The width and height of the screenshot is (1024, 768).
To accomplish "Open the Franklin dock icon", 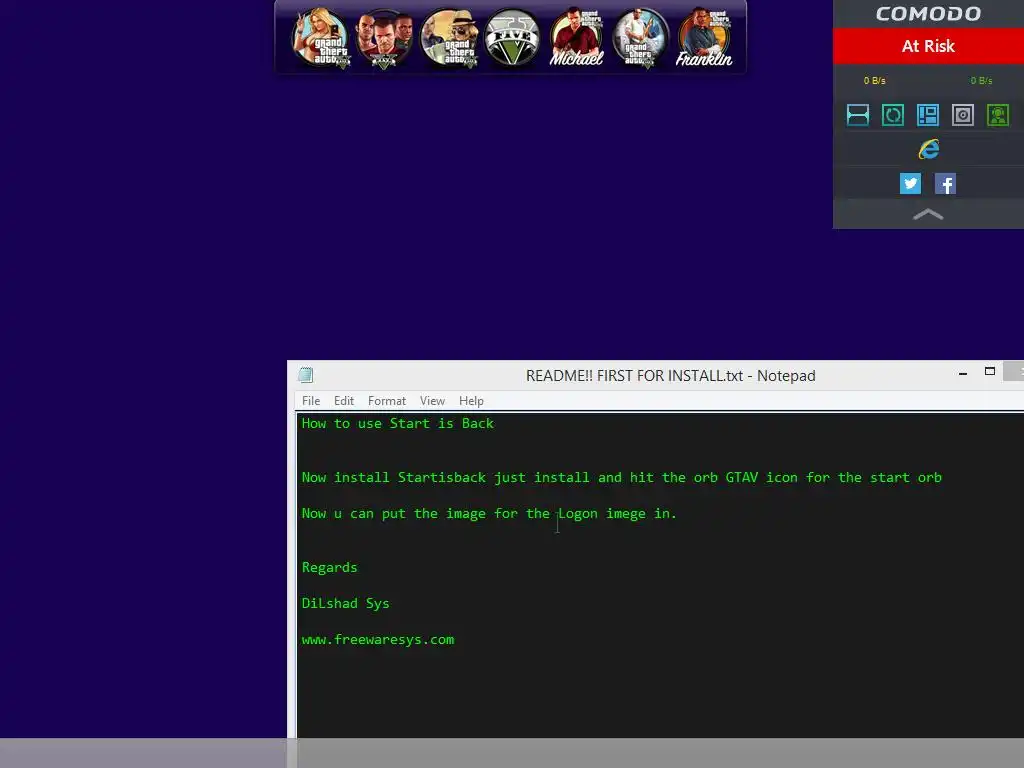I will coord(704,38).
